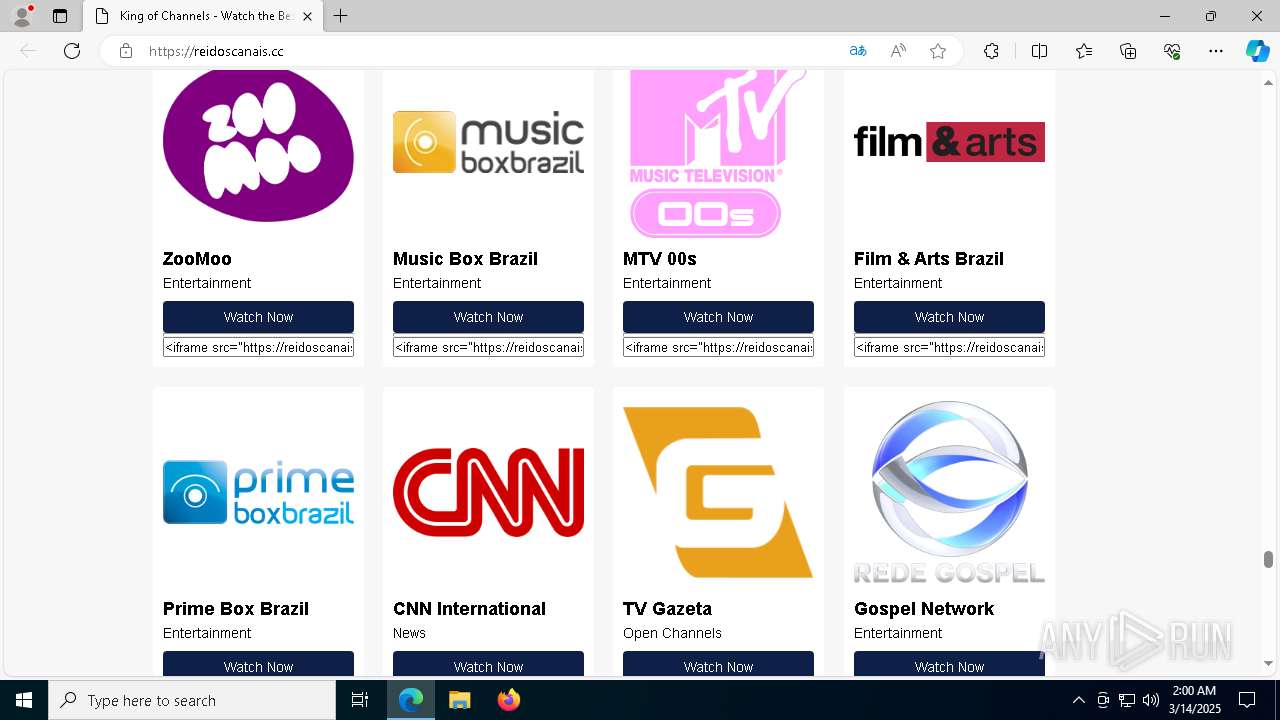The height and width of the screenshot is (720, 1280).
Task: Open Settings and more menu
Action: [1216, 51]
